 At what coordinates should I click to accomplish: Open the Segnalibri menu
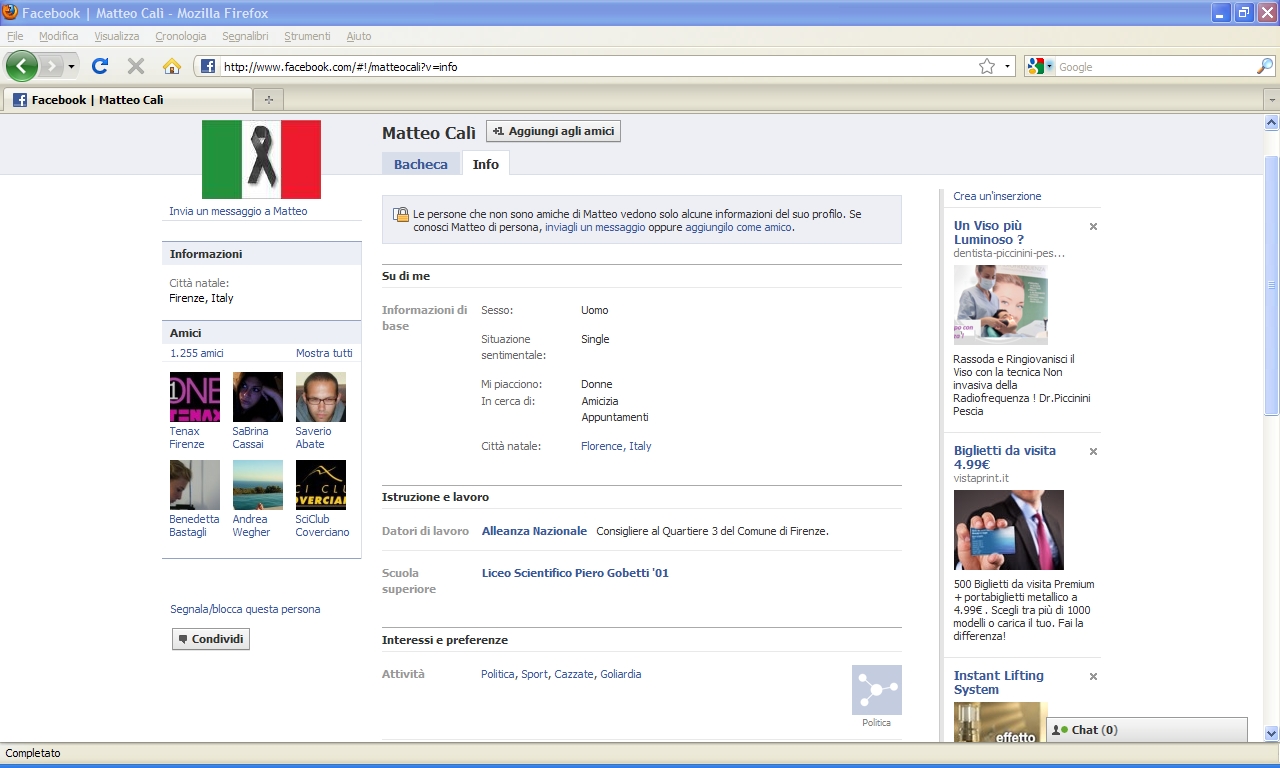pos(245,36)
